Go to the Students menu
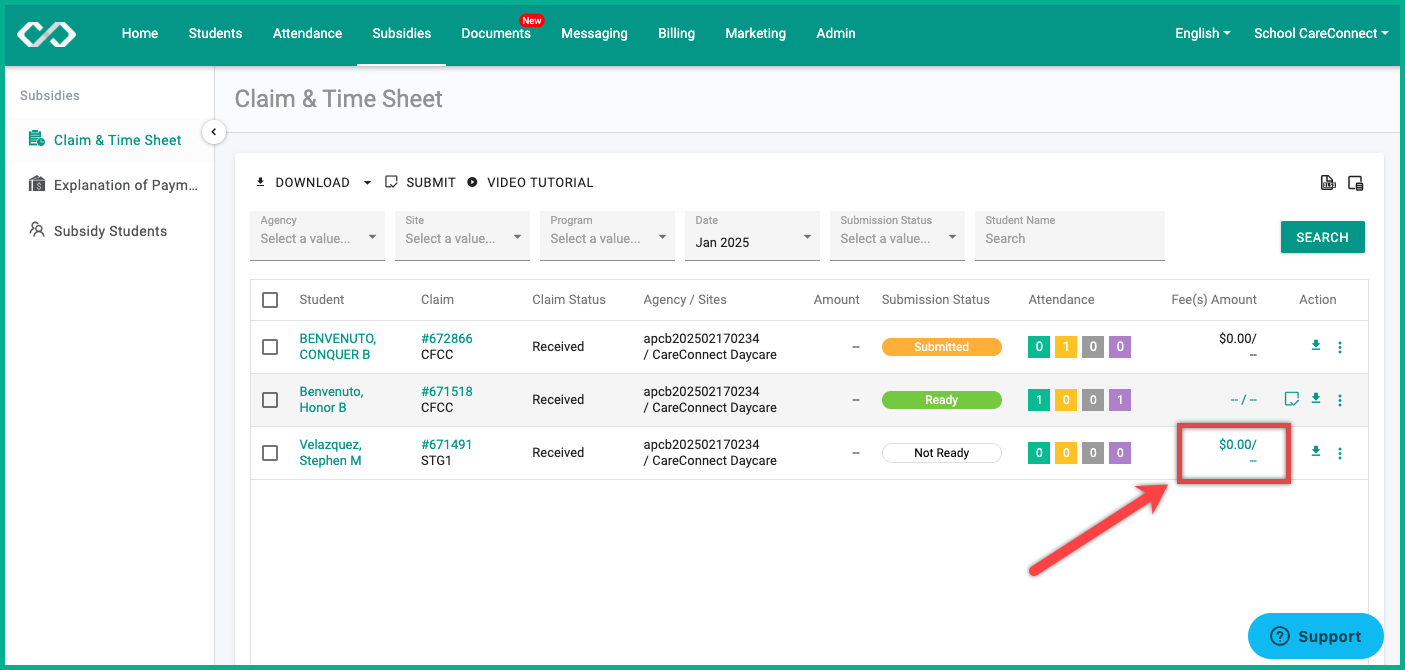 pyautogui.click(x=215, y=33)
